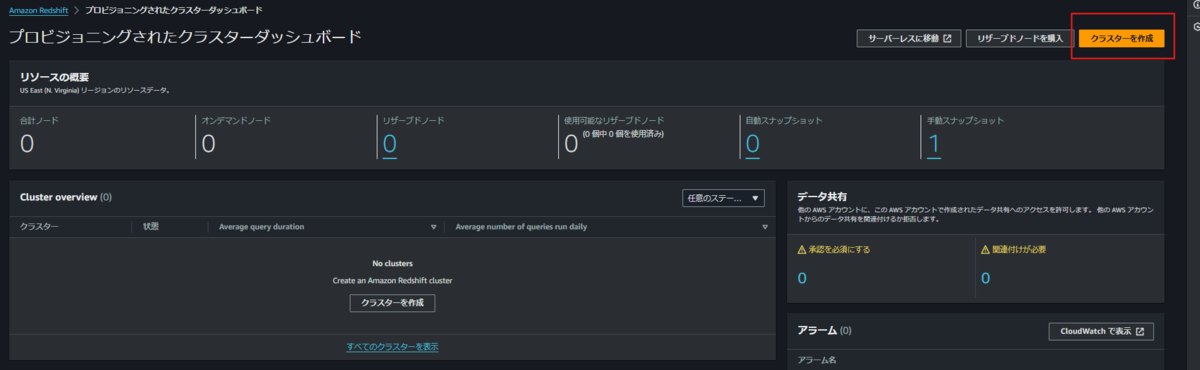Click the No clusters message text

[392, 264]
